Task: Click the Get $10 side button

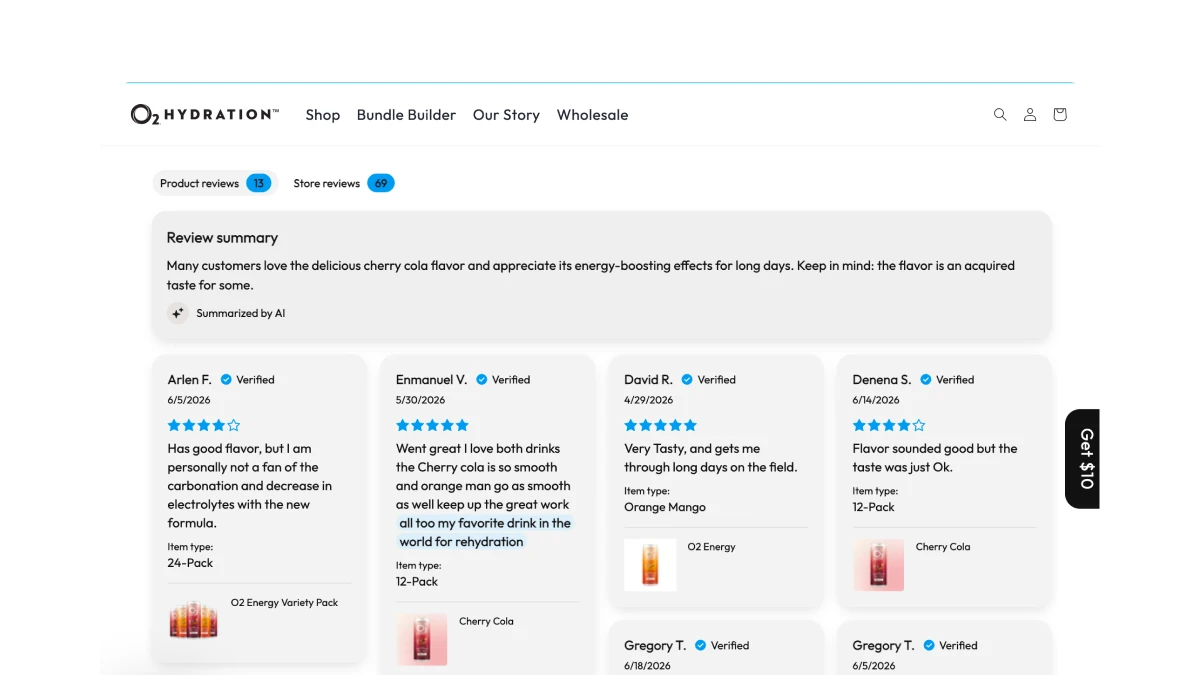Action: pos(1083,459)
